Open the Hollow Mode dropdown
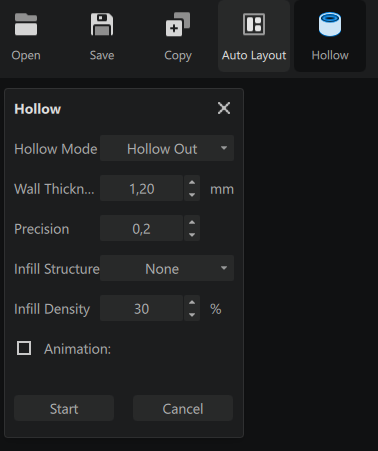The image size is (378, 451). (167, 148)
